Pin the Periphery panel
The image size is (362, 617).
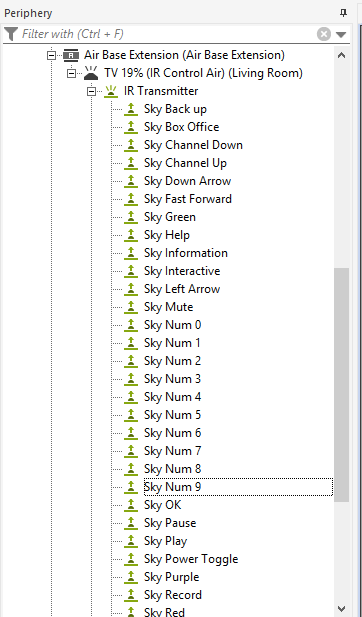click(343, 13)
